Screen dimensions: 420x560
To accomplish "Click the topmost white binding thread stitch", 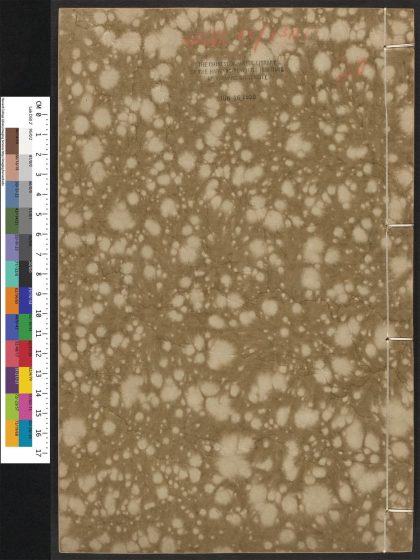I will coord(399,46).
